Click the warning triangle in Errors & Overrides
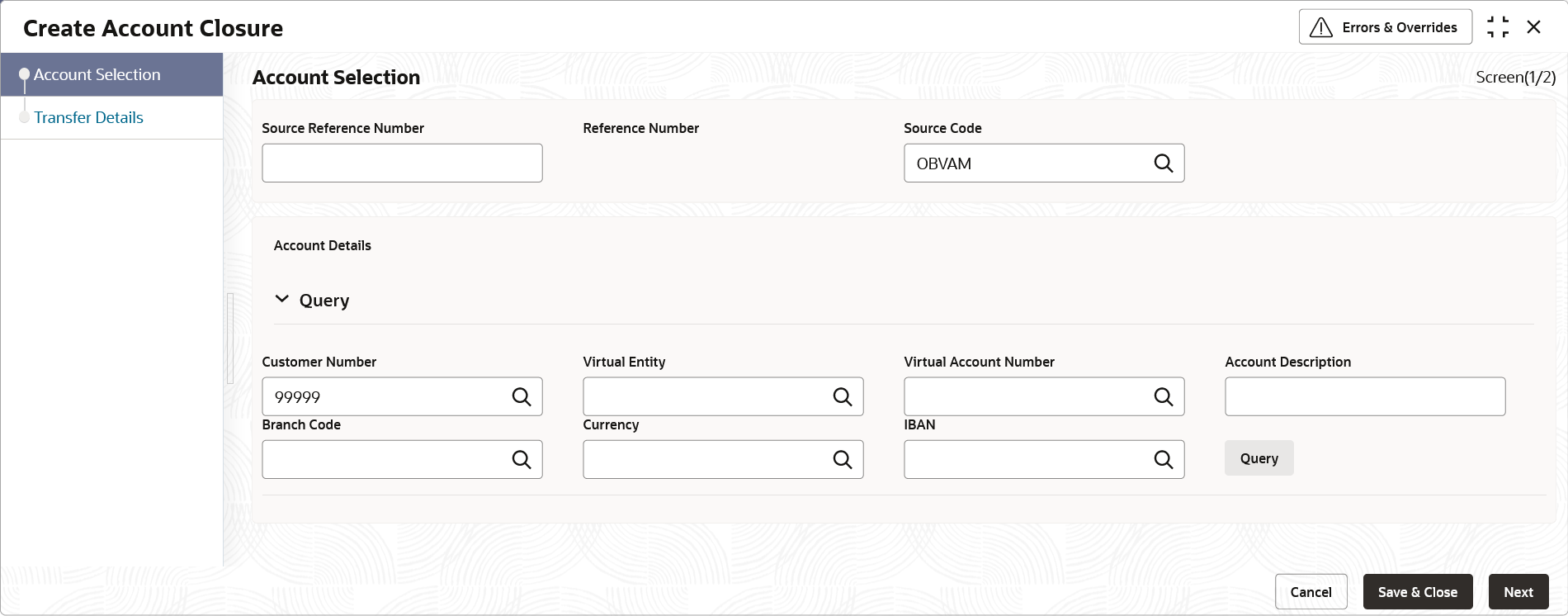 [1321, 27]
